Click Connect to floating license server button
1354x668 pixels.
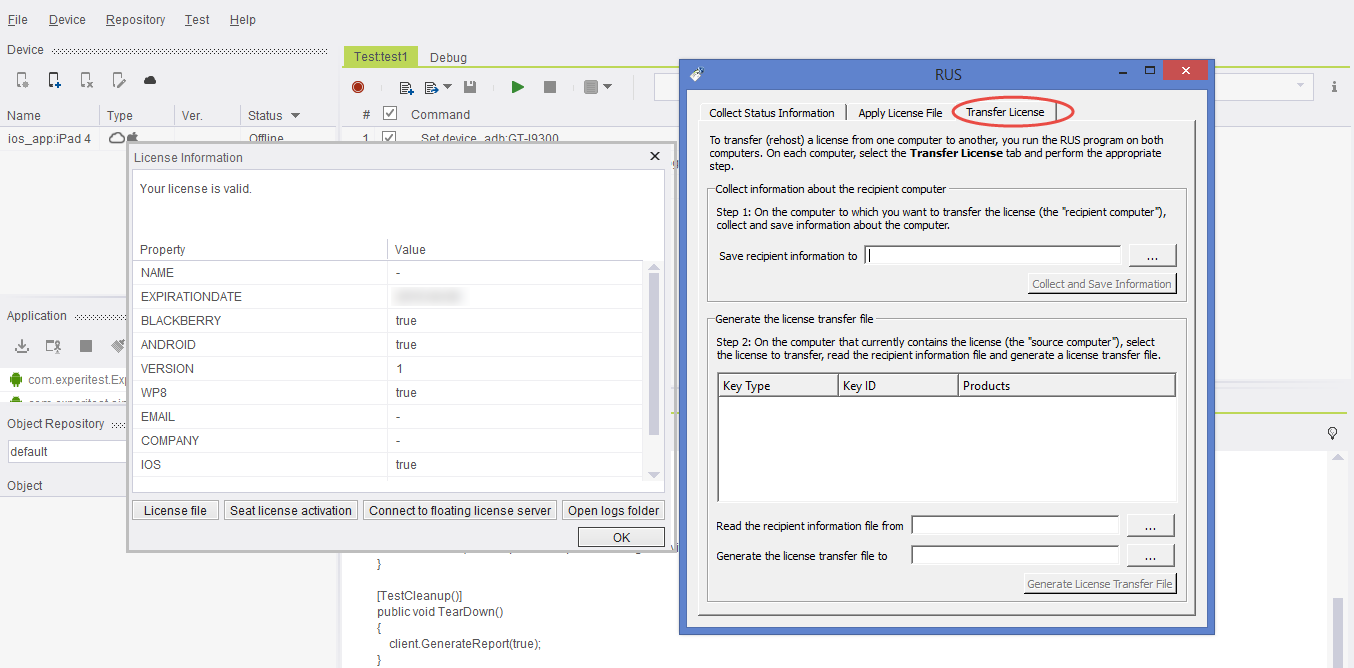pos(460,510)
